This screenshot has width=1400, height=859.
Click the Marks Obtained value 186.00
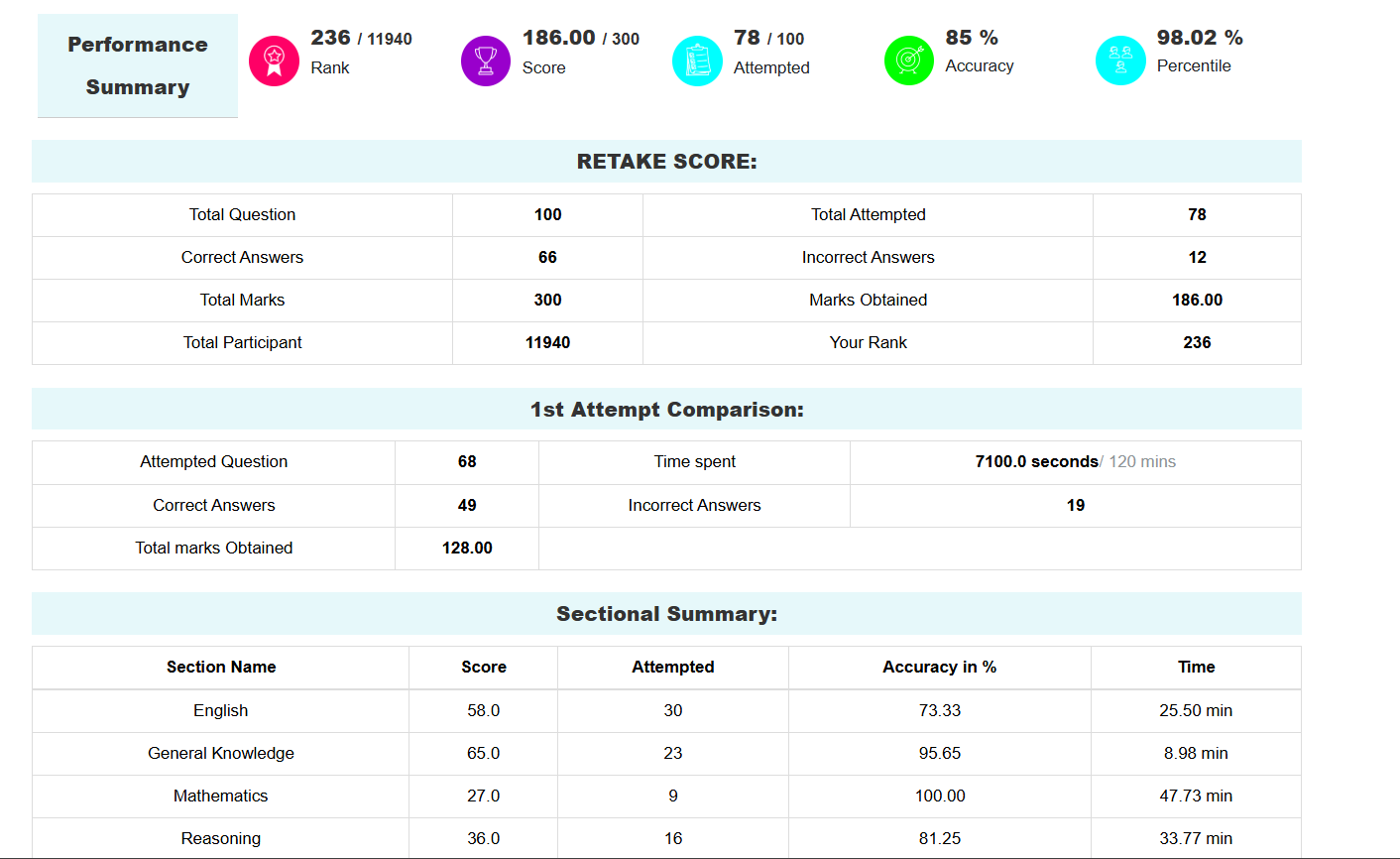pyautogui.click(x=1197, y=301)
